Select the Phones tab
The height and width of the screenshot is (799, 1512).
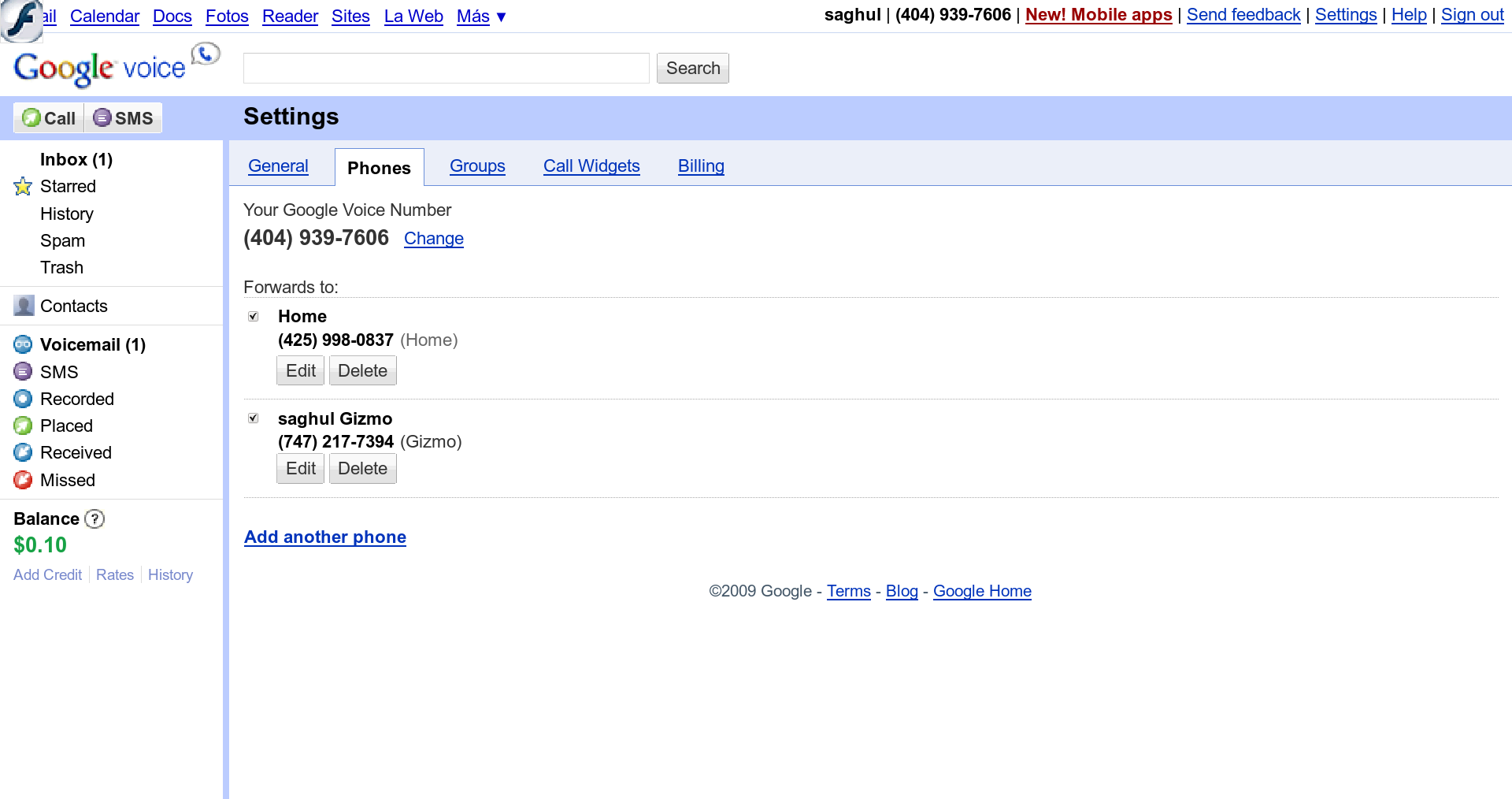(x=379, y=168)
